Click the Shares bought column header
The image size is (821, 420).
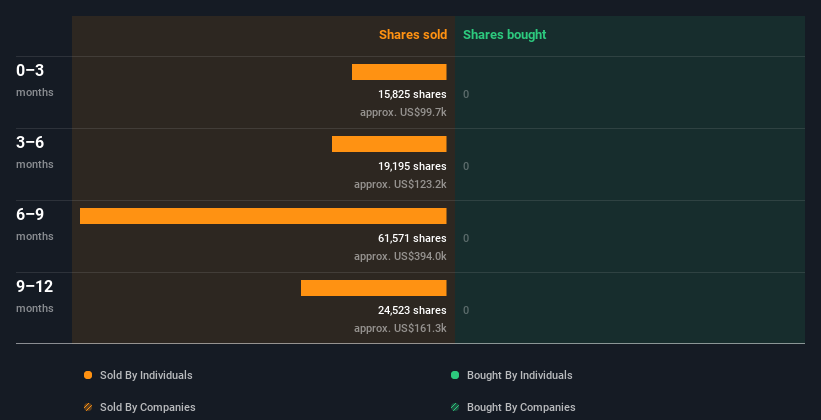[505, 35]
